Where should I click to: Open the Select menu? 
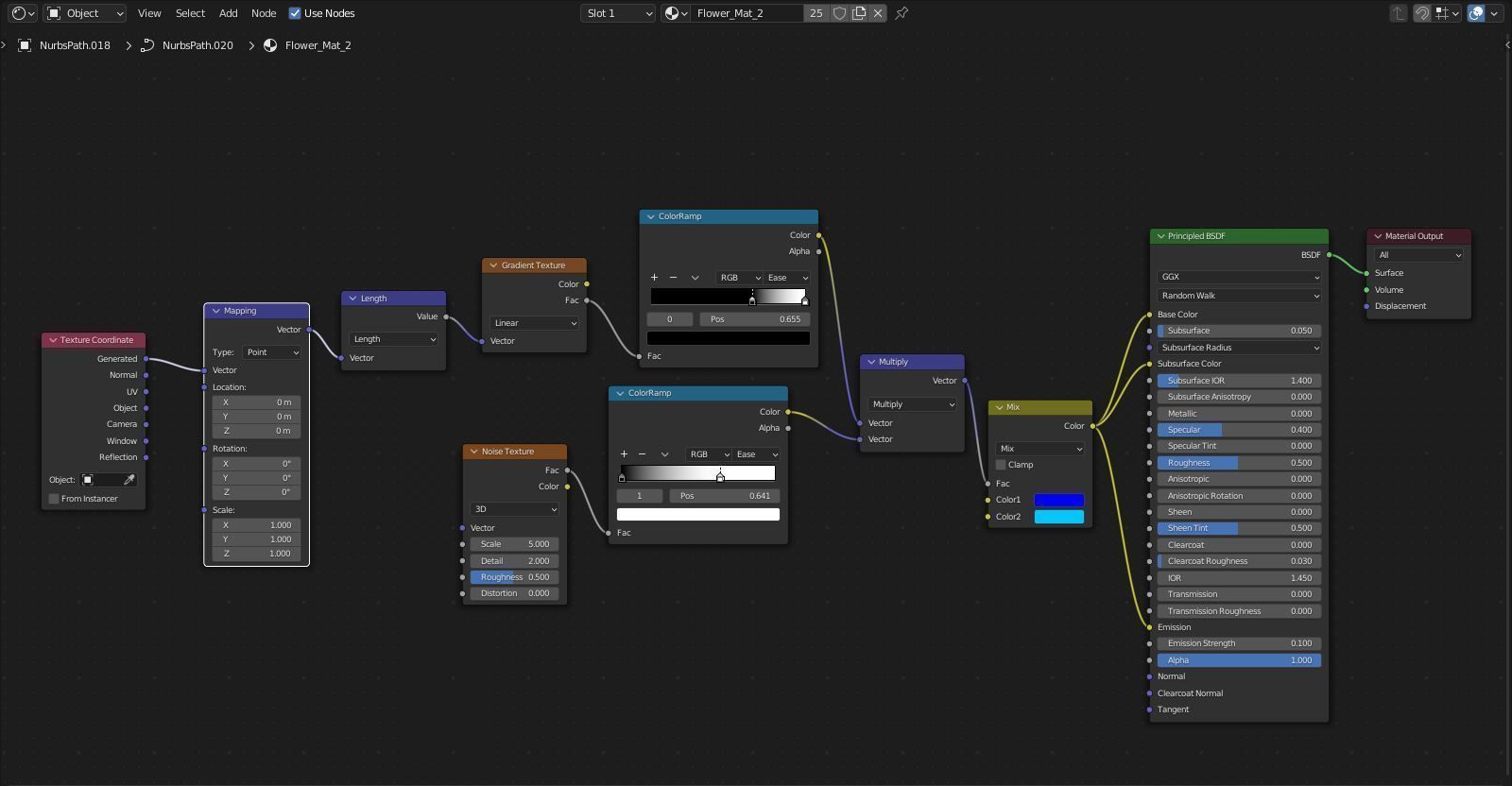[x=190, y=13]
